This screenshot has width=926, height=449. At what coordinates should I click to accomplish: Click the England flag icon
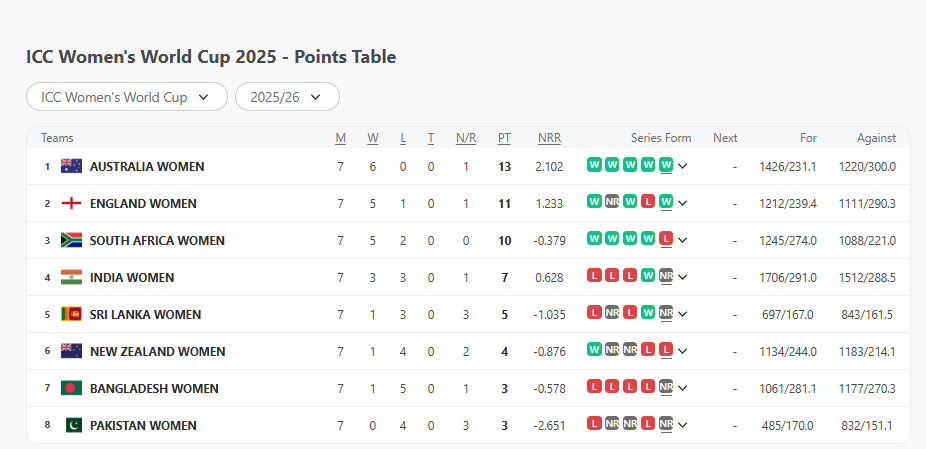pos(71,203)
